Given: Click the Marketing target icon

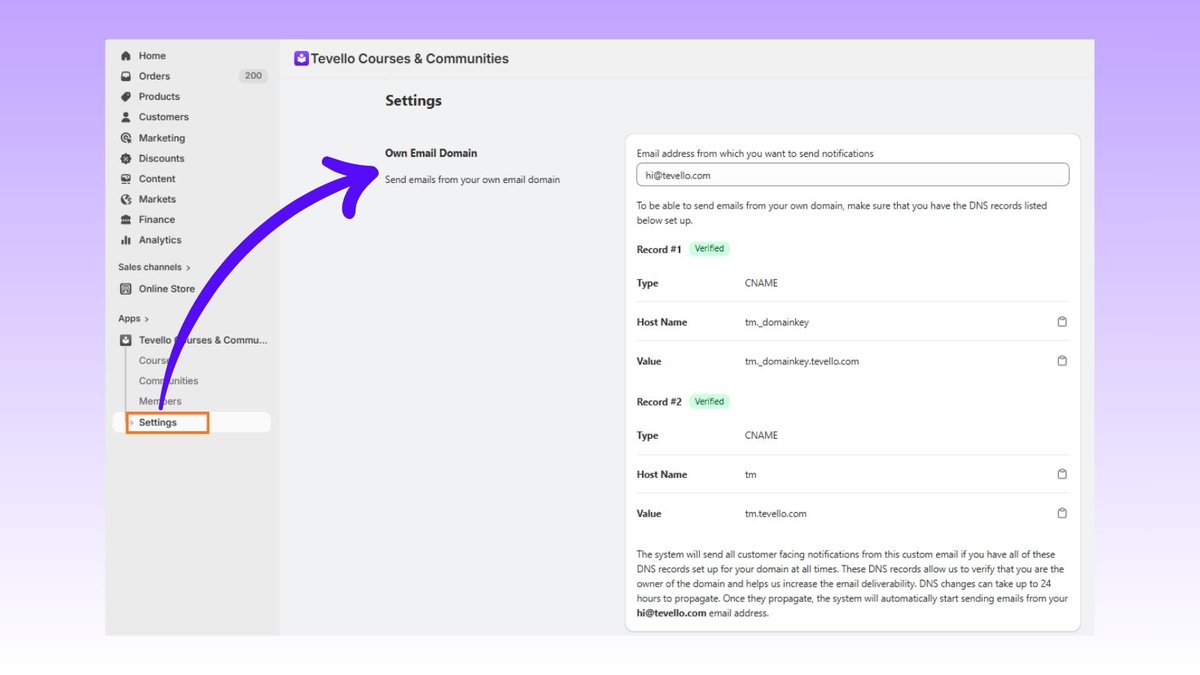Looking at the screenshot, I should coord(126,138).
